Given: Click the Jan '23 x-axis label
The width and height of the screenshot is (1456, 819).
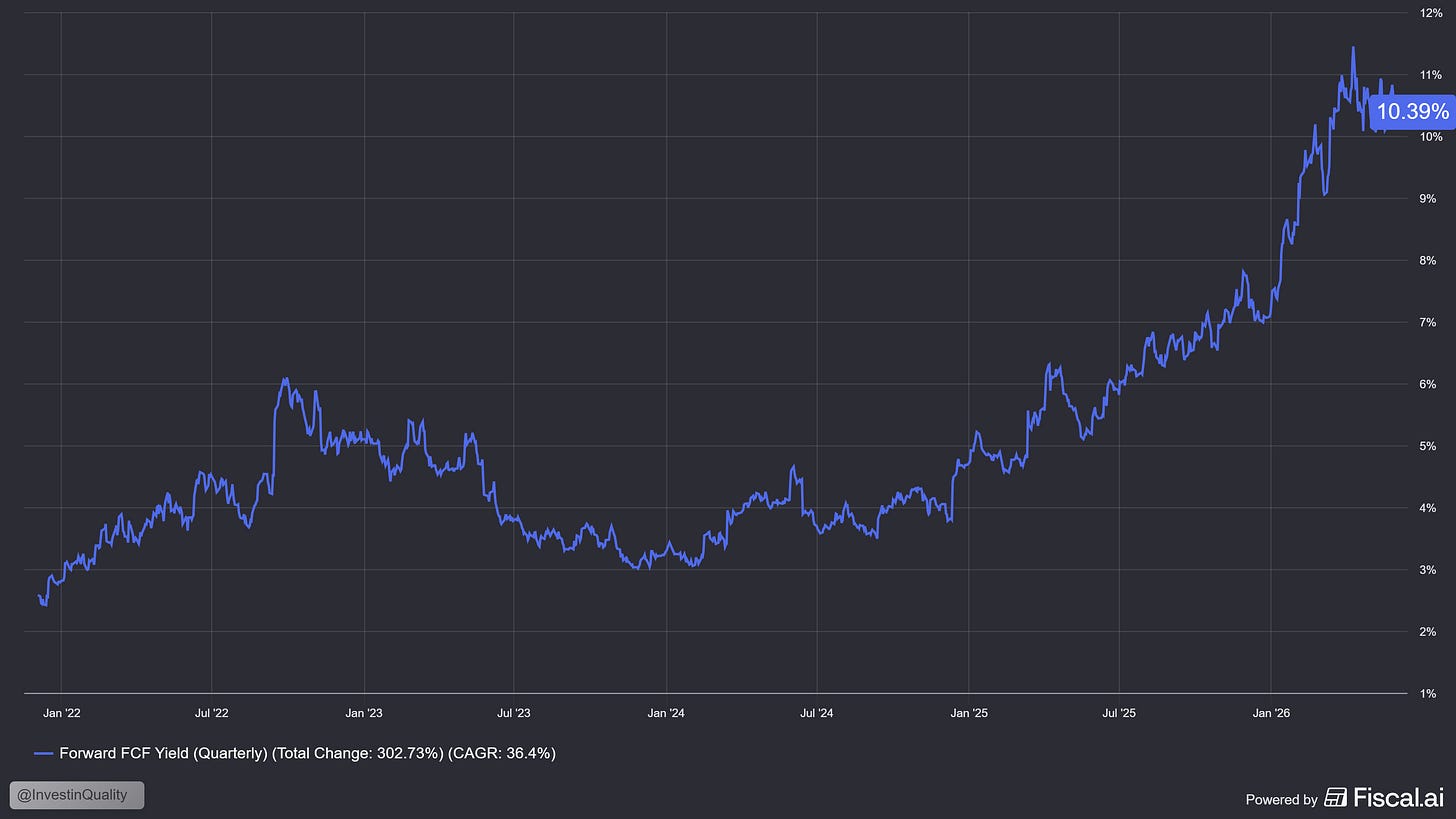Looking at the screenshot, I should click(364, 713).
